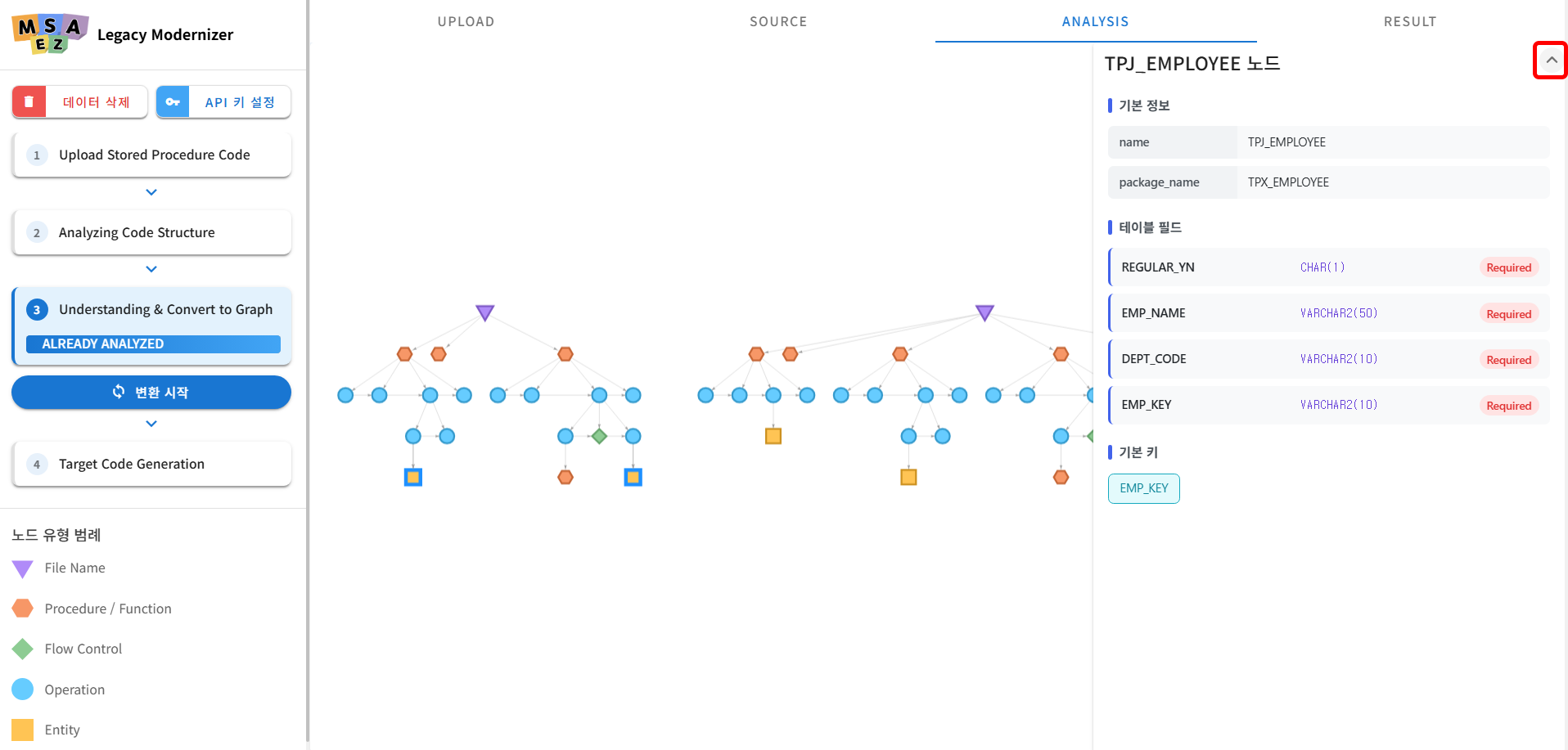Select the highlighted blue-bordered entity node at far left
This screenshot has width=1568, height=750.
(x=413, y=477)
